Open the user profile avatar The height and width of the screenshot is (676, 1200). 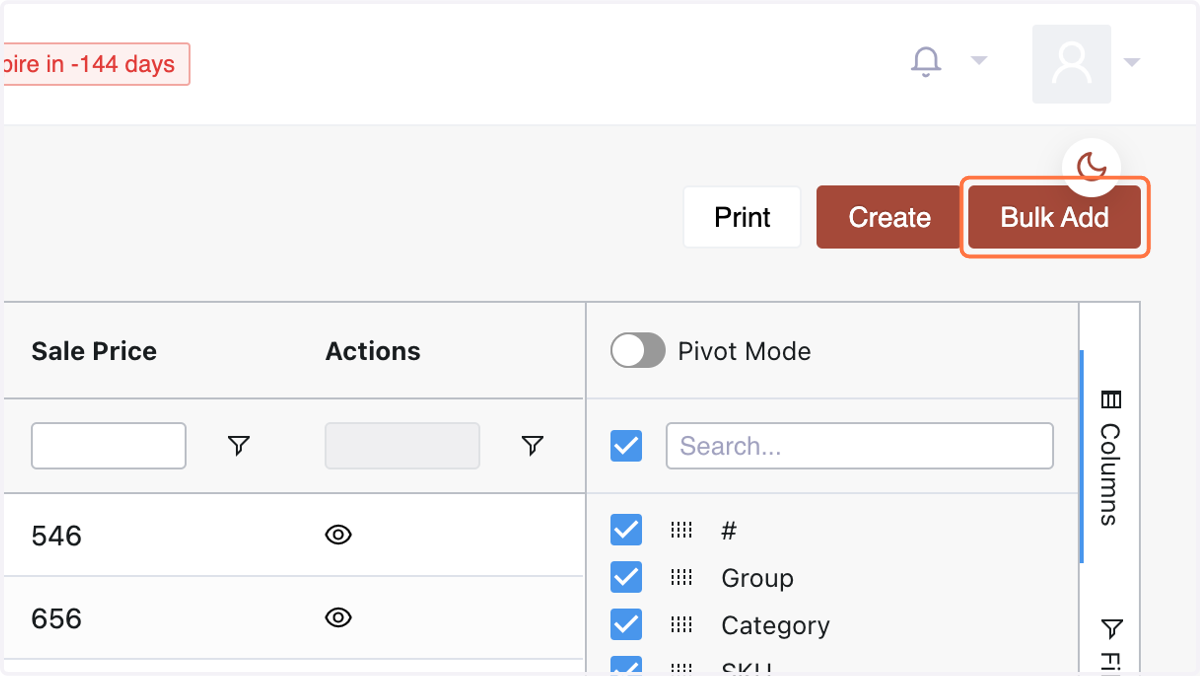[1071, 63]
